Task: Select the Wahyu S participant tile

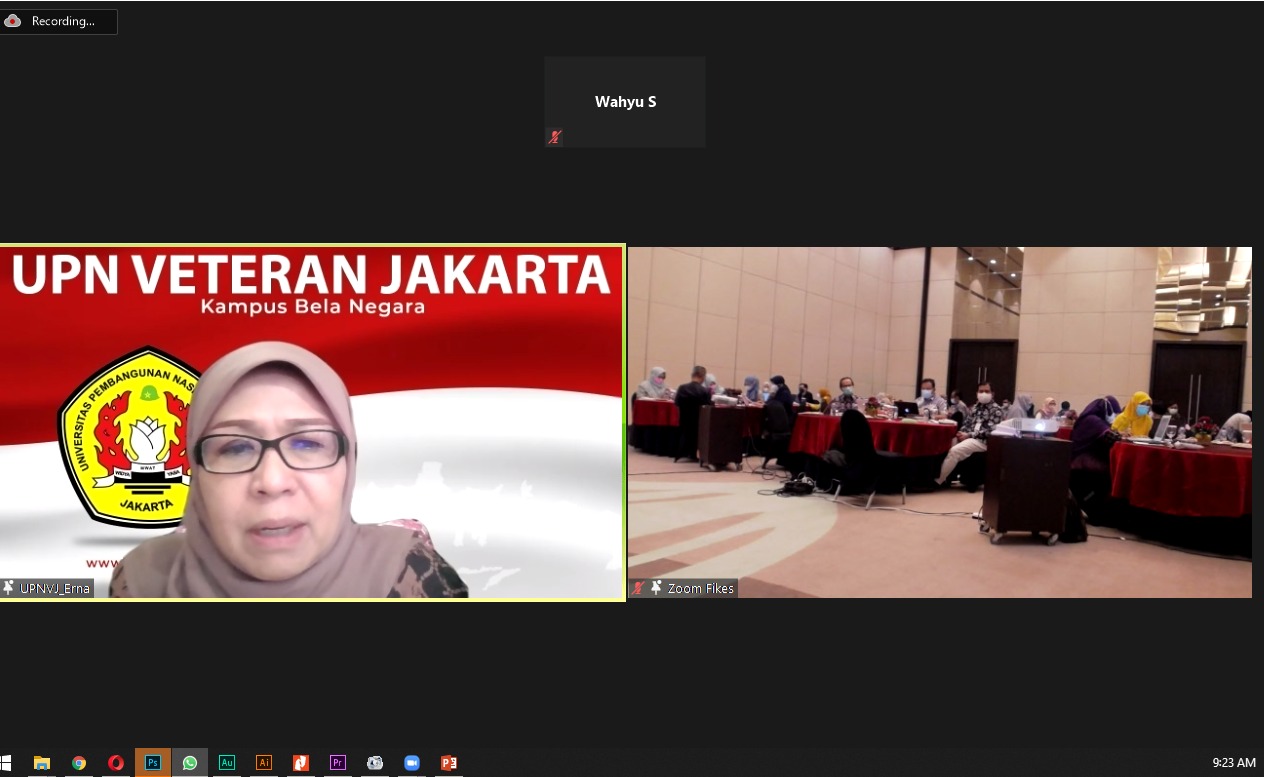Action: [x=625, y=101]
